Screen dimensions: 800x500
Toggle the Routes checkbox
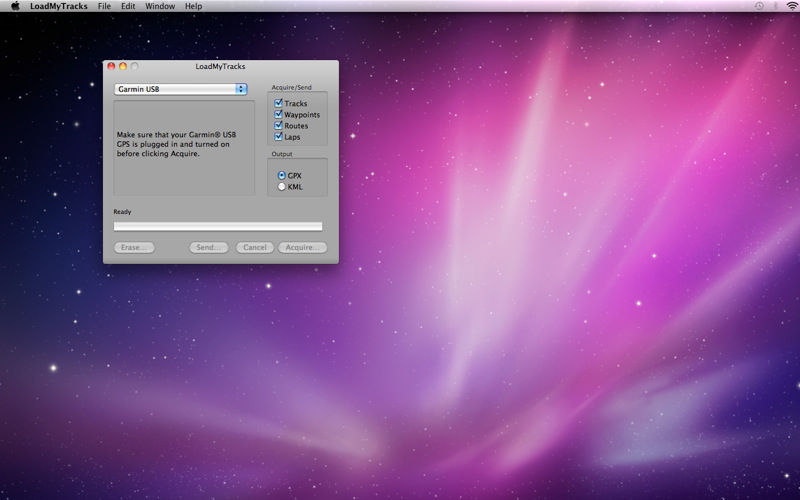coord(279,126)
